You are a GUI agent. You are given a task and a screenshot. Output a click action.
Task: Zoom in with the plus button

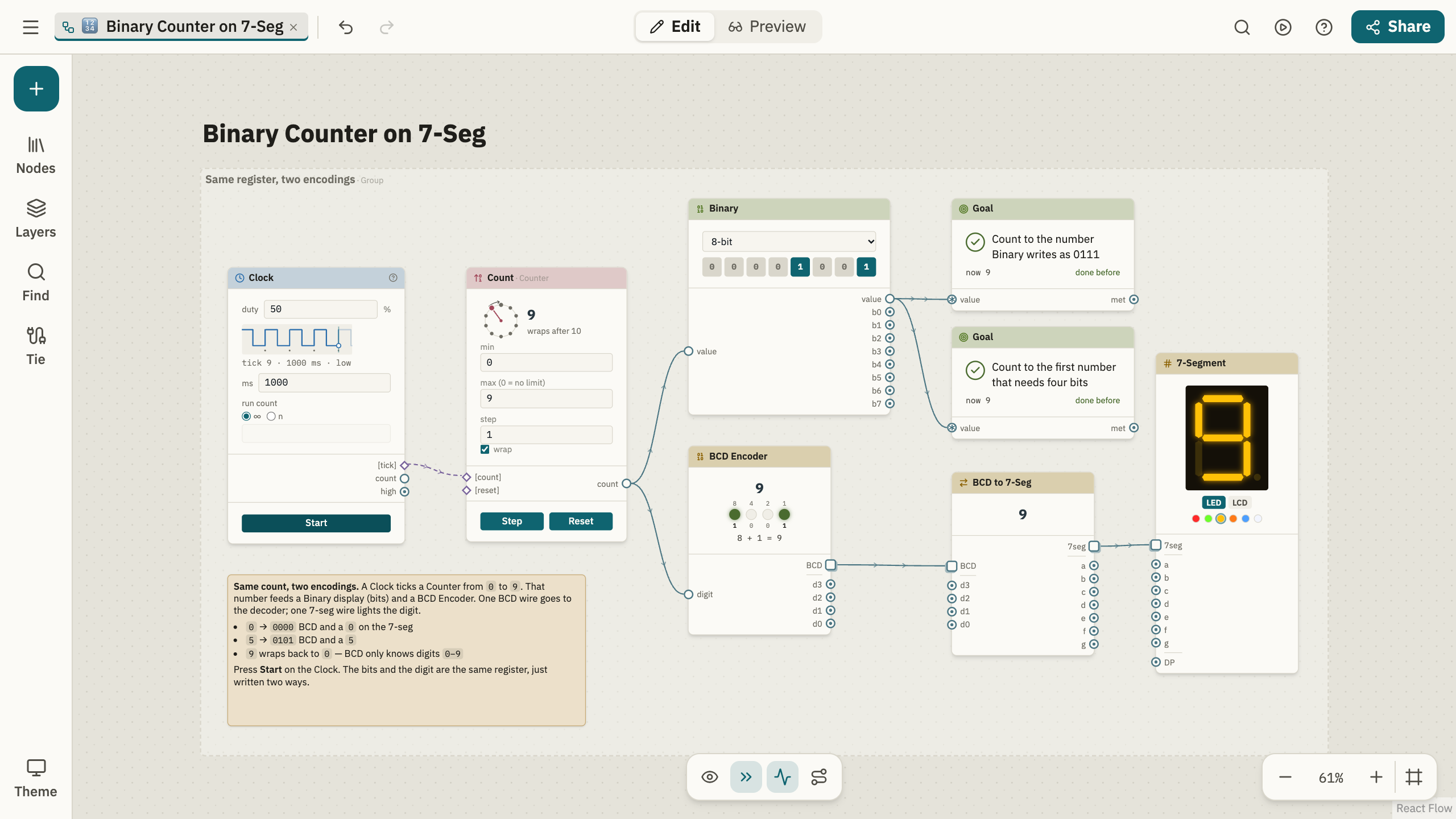pos(1376,777)
